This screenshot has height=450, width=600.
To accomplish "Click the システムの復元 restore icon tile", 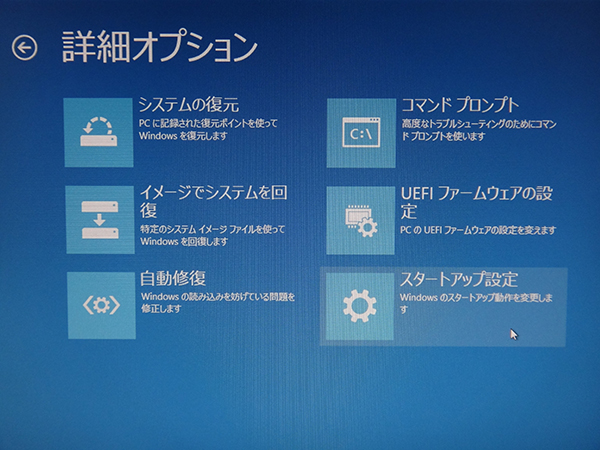I will pyautogui.click(x=99, y=132).
